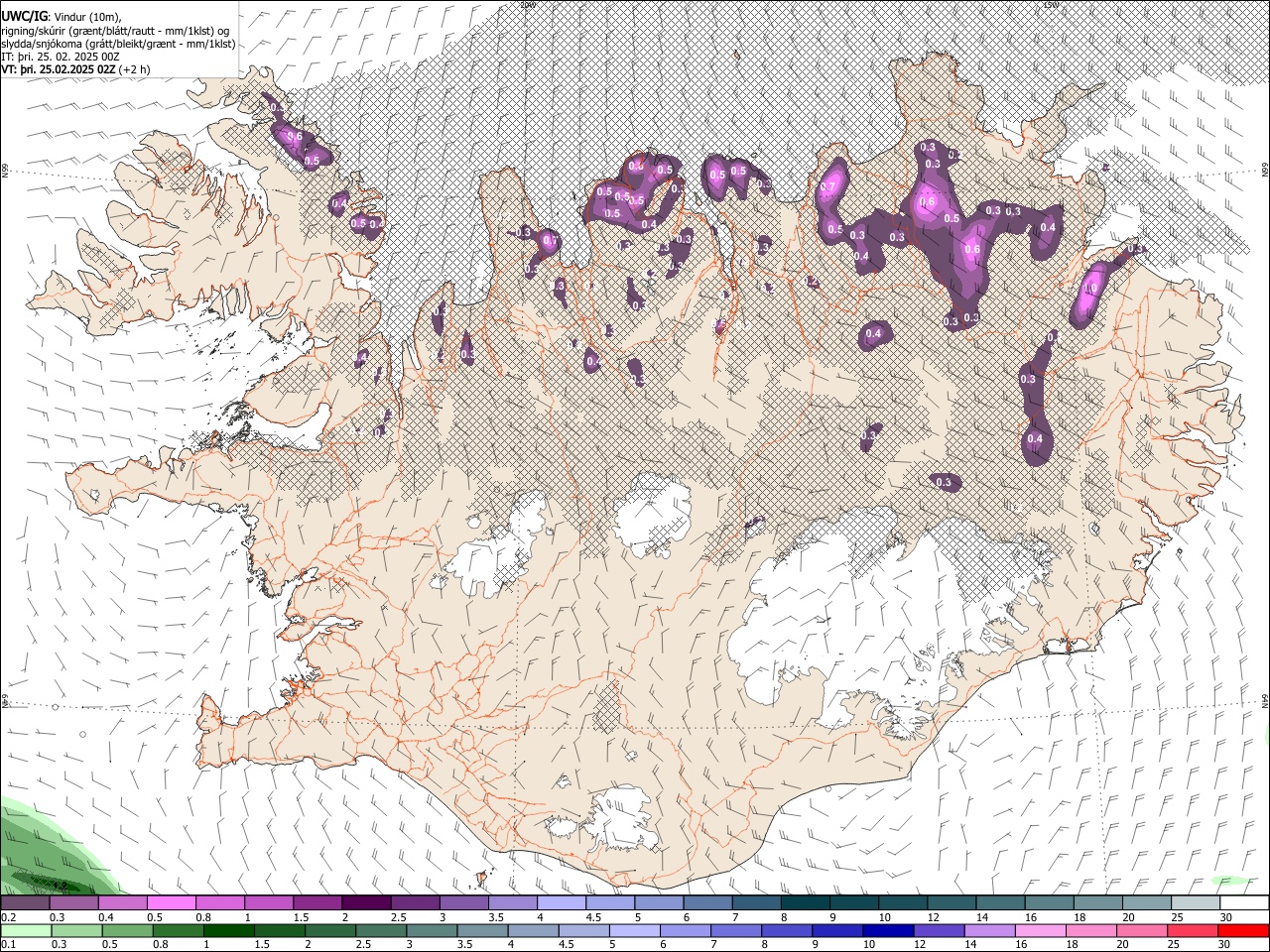Image resolution: width=1270 pixels, height=952 pixels.
Task: Click the darkest green rain-scale swatch at 1
Action: [228, 931]
